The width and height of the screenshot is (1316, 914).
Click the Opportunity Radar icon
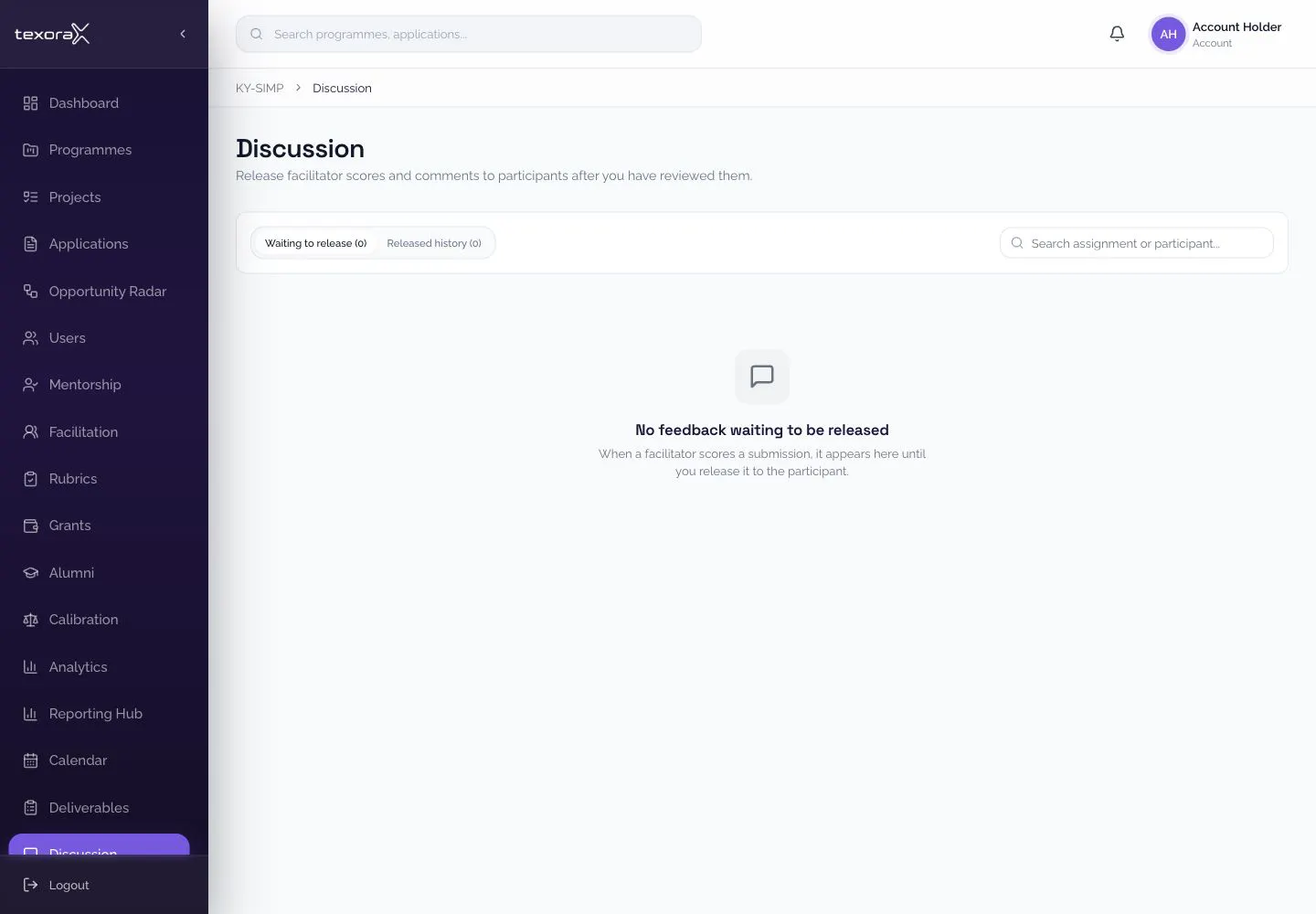tap(30, 292)
